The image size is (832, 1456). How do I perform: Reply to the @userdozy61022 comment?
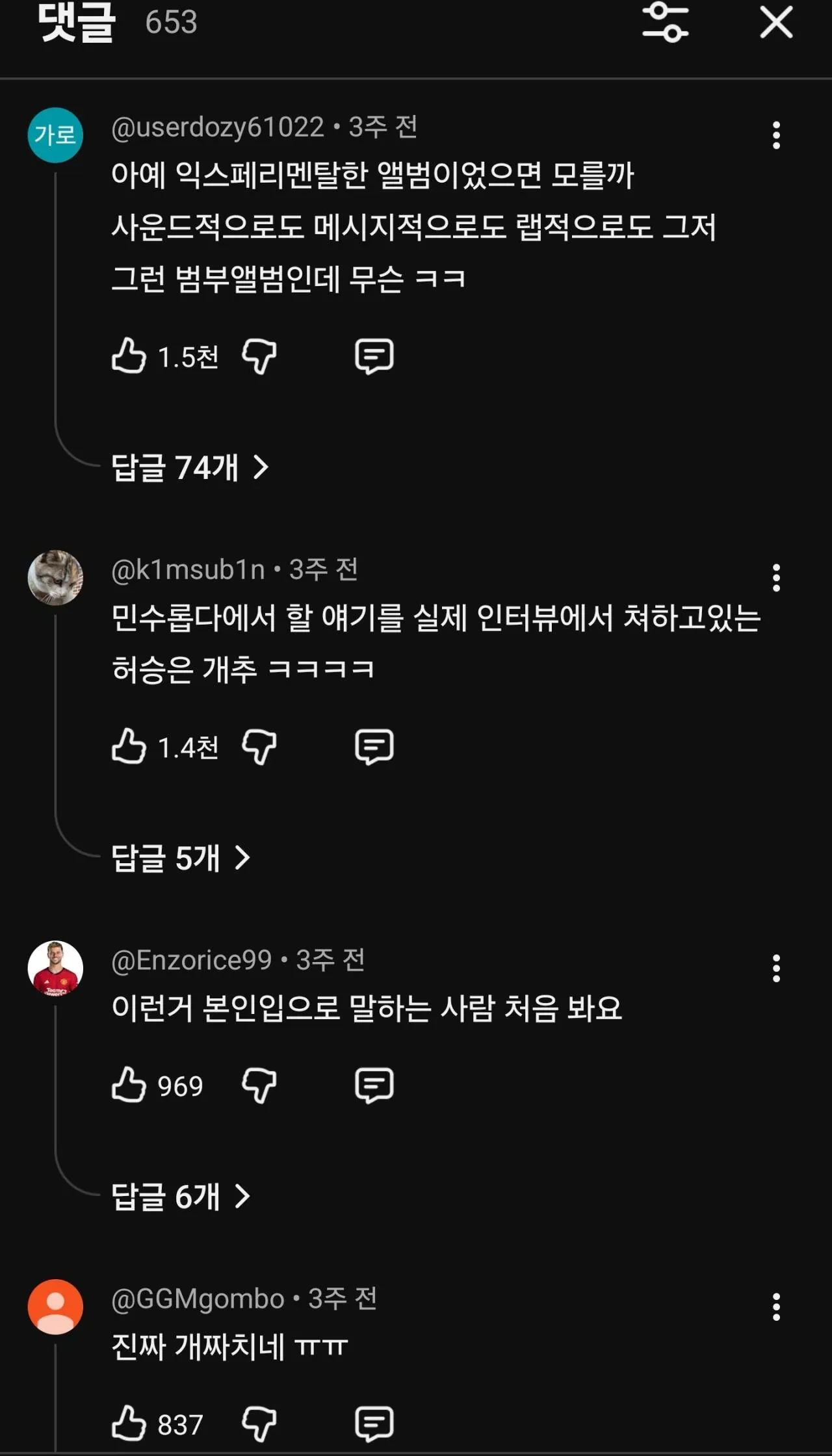[x=374, y=356]
